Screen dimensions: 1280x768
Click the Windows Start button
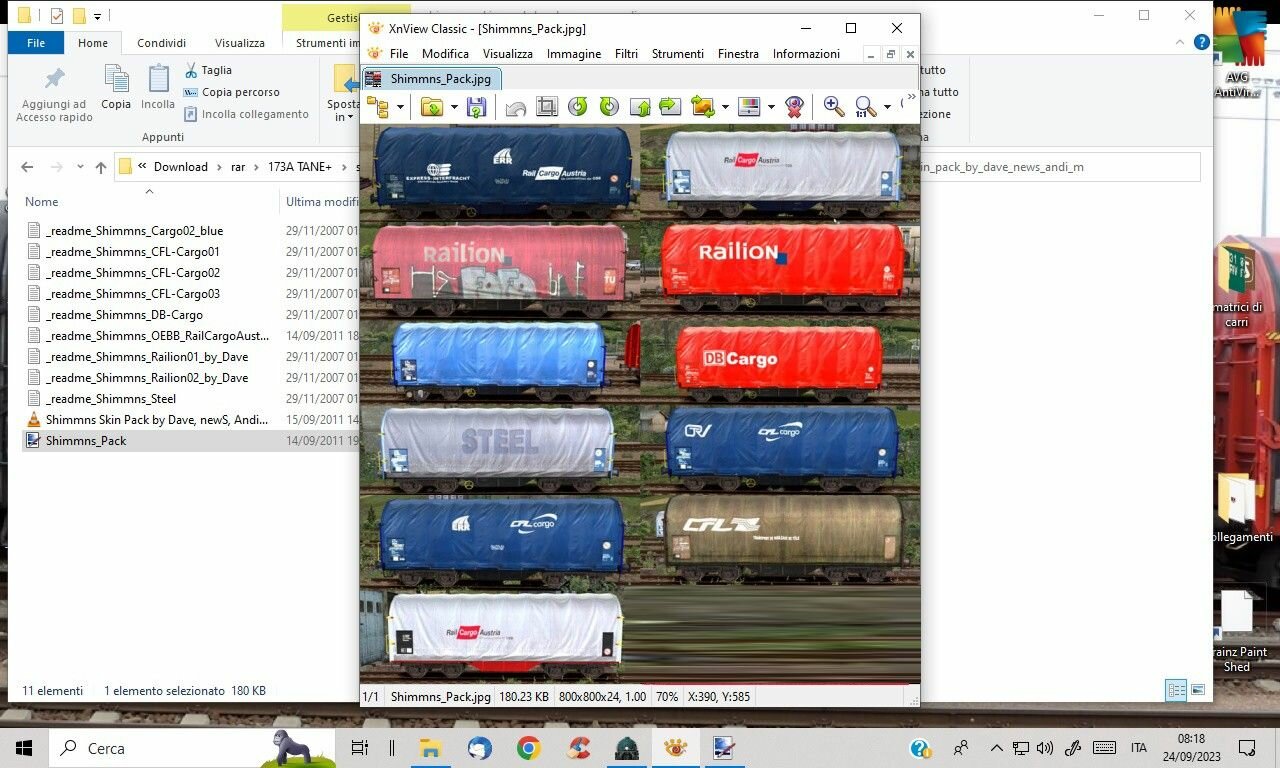coord(24,748)
